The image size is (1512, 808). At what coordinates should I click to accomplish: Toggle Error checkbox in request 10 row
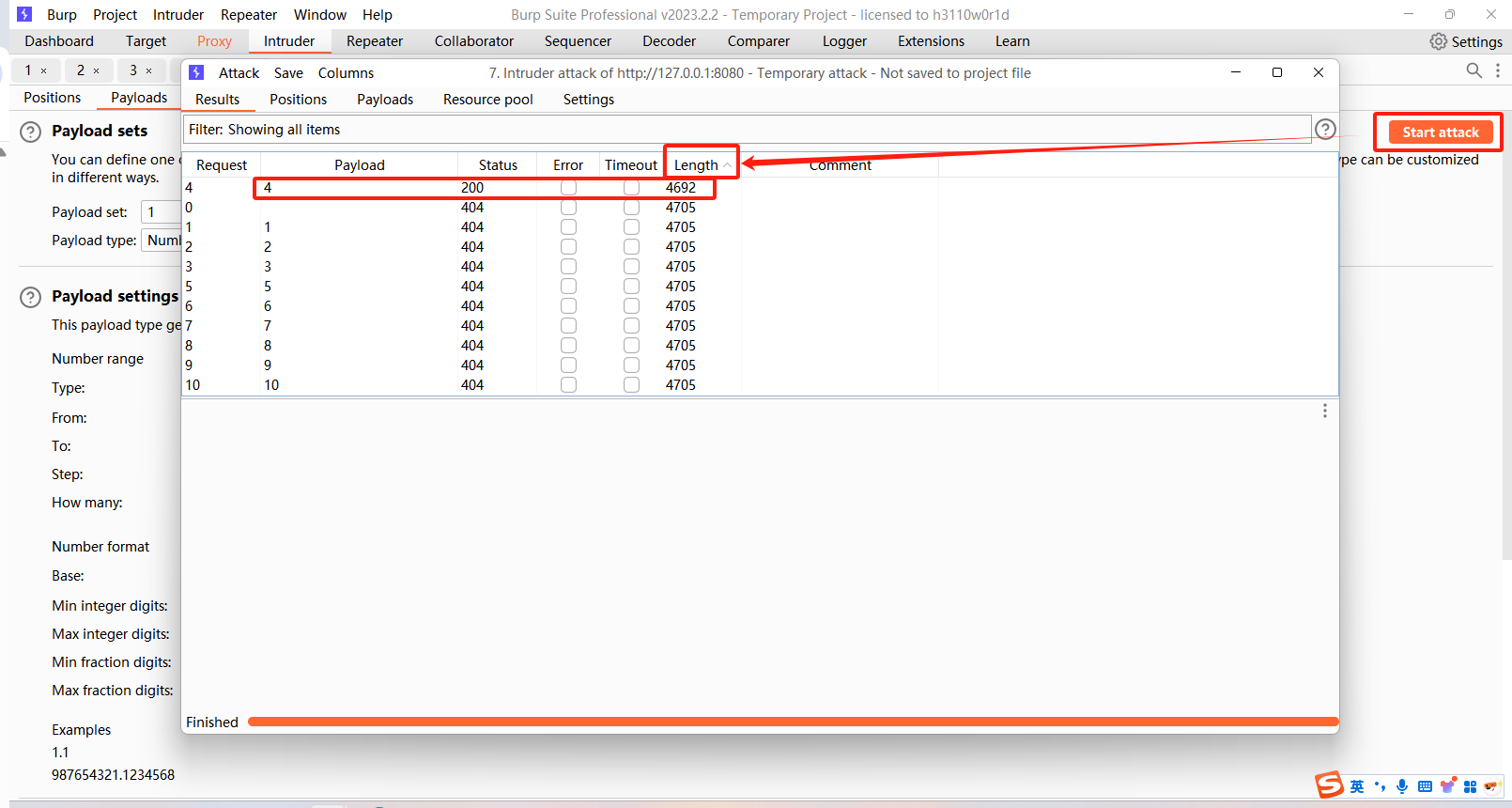pyautogui.click(x=568, y=385)
